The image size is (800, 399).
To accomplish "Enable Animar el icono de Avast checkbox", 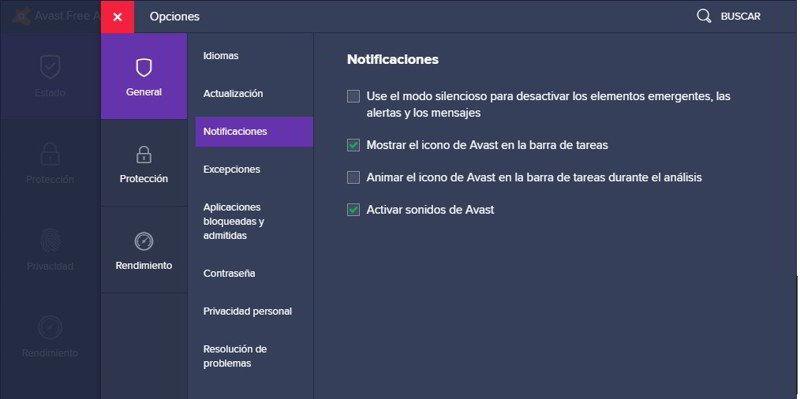I will 353,178.
